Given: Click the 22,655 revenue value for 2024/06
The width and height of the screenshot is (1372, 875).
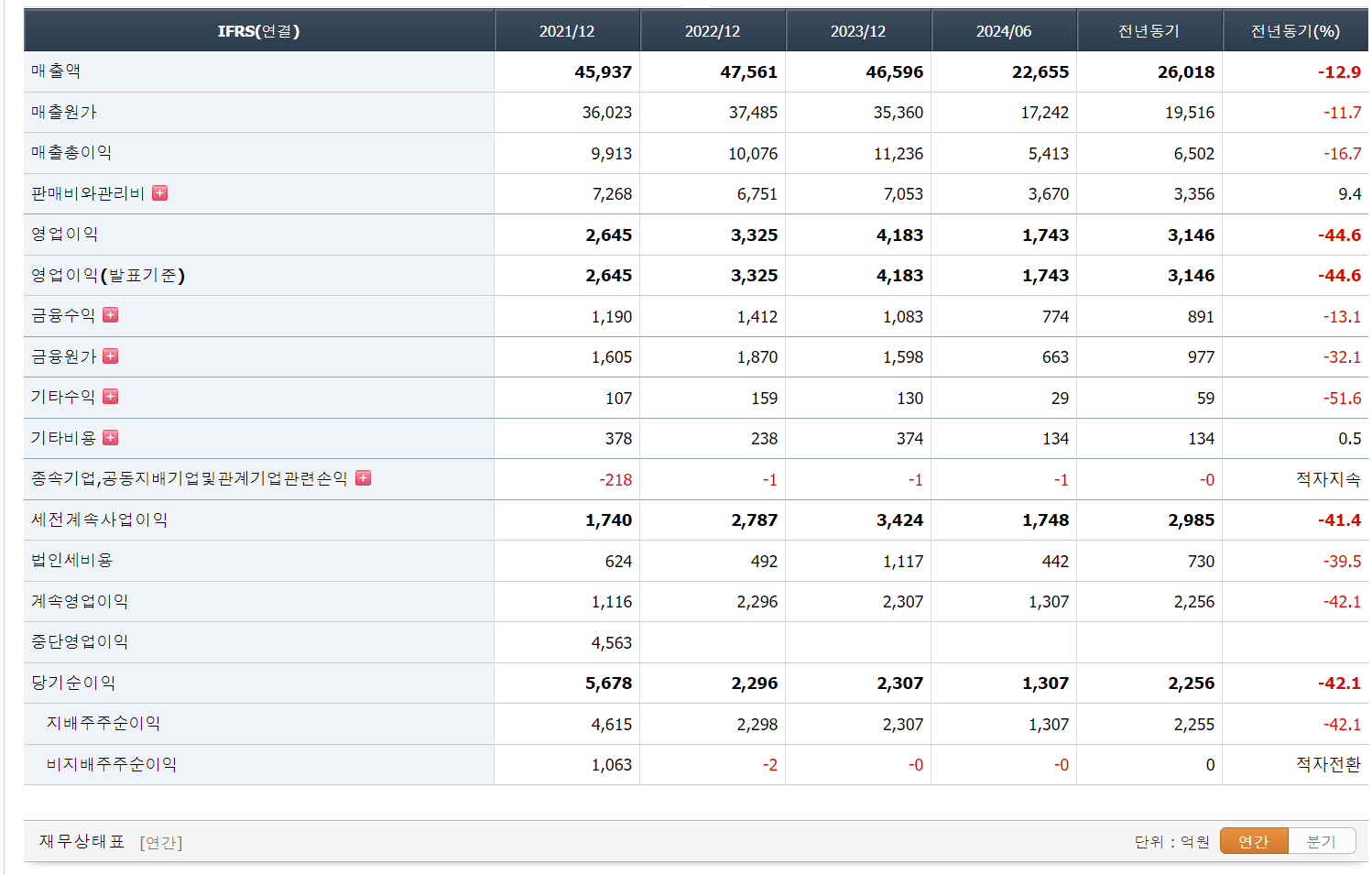Looking at the screenshot, I should 1040,72.
